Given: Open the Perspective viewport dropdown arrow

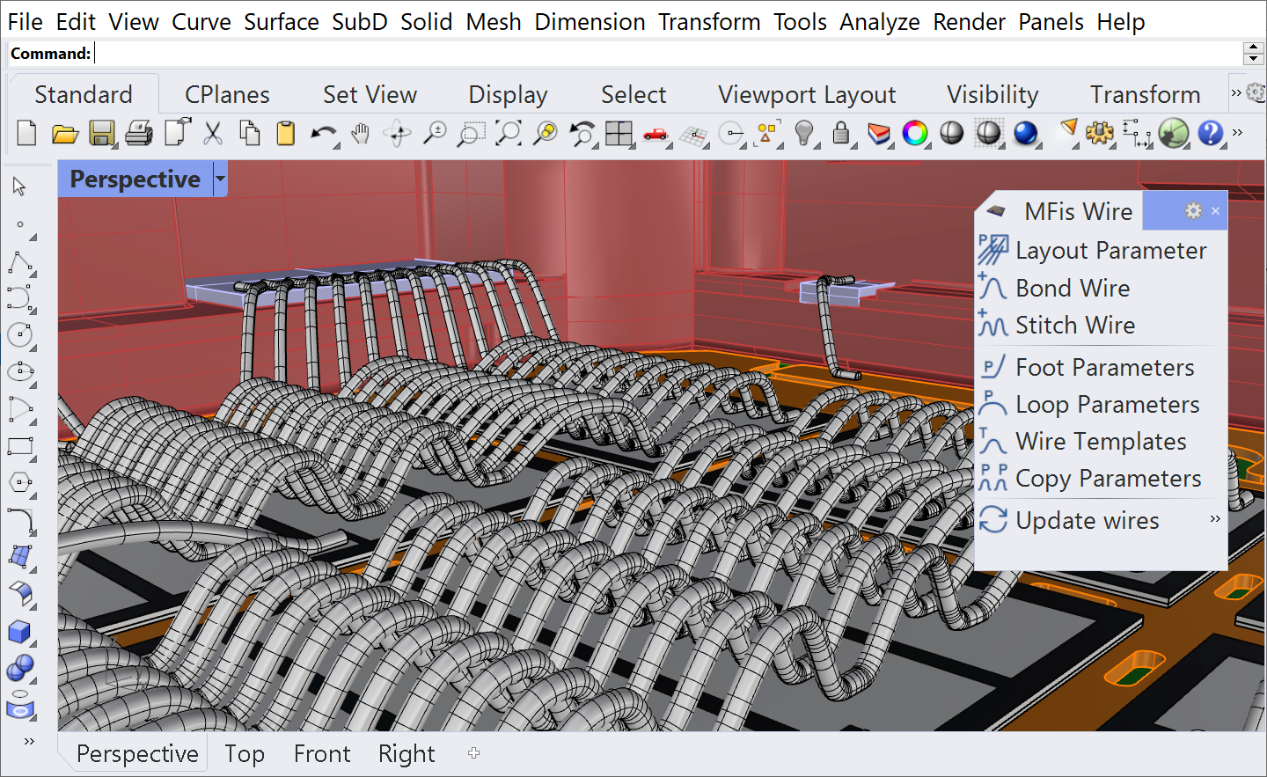Looking at the screenshot, I should pos(220,180).
